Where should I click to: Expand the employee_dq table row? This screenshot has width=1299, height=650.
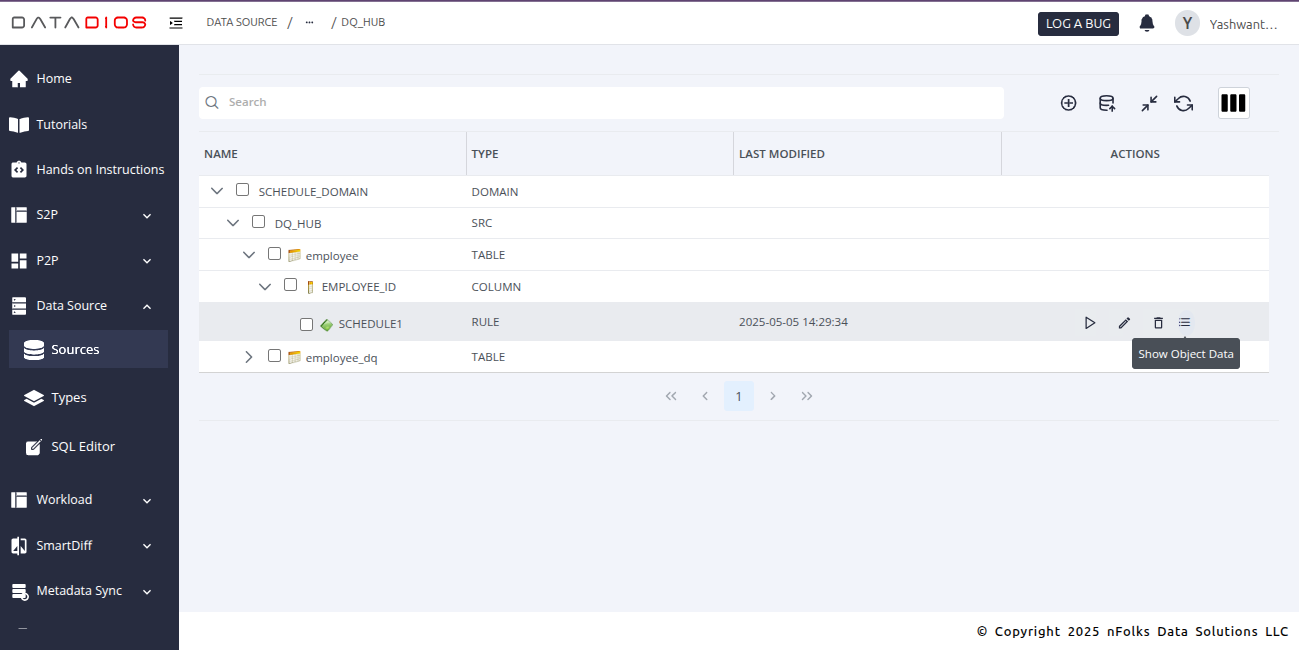pos(249,357)
